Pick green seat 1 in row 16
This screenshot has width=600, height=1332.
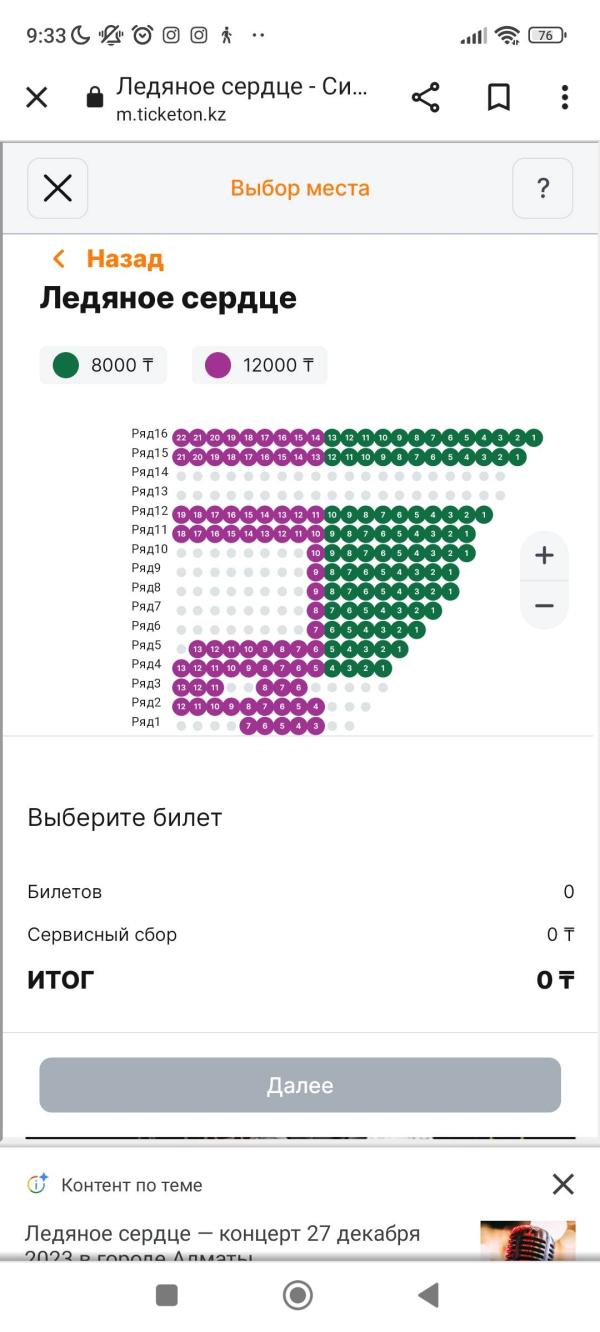(x=534, y=437)
